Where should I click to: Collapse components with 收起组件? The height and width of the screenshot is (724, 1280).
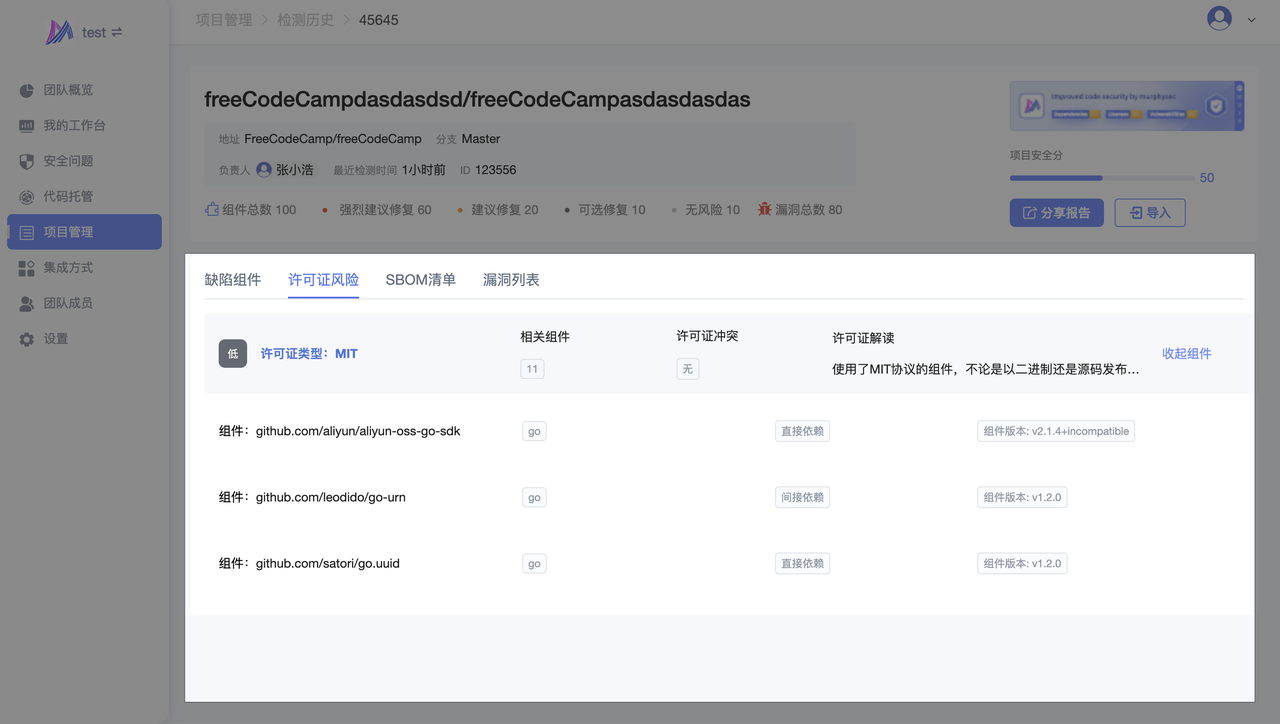[x=1186, y=354]
